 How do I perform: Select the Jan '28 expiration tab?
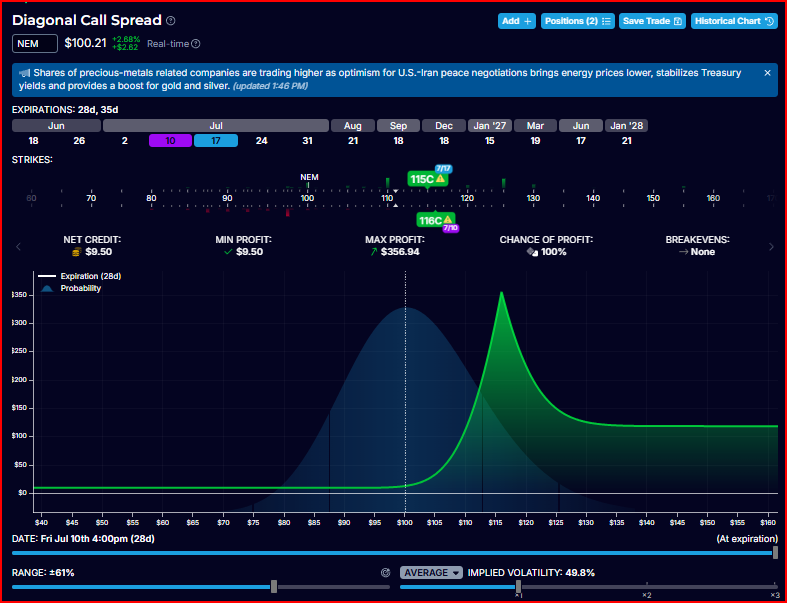(626, 126)
